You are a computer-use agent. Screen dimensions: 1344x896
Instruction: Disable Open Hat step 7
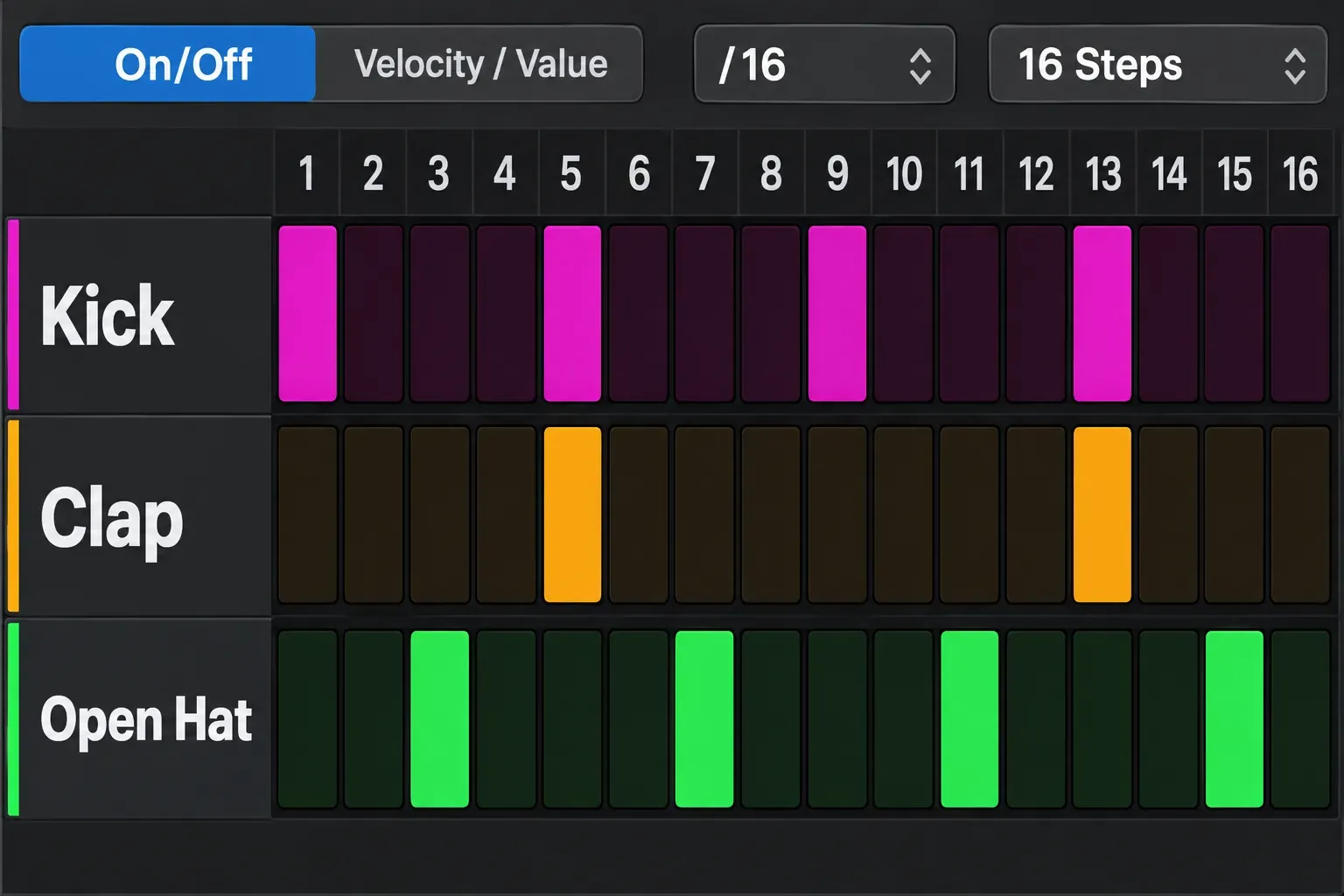(704, 718)
